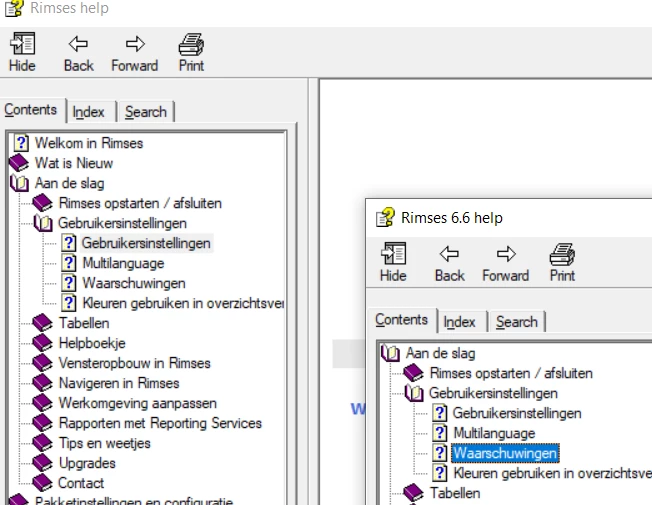The width and height of the screenshot is (652, 505).
Task: Open Search tab in Rimses 6.6 help
Action: (516, 322)
